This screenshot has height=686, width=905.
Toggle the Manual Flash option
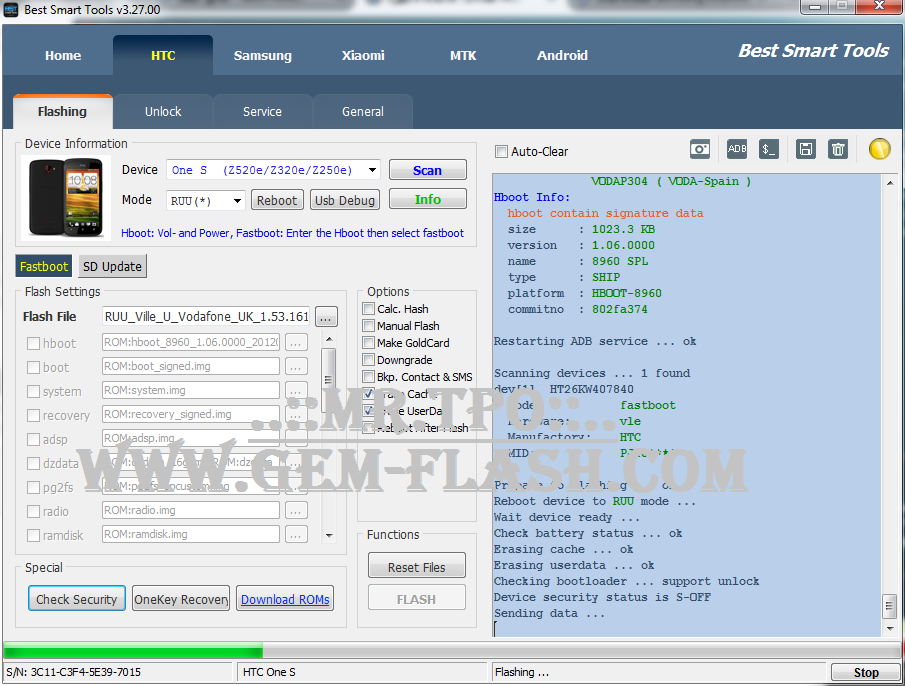pos(368,326)
